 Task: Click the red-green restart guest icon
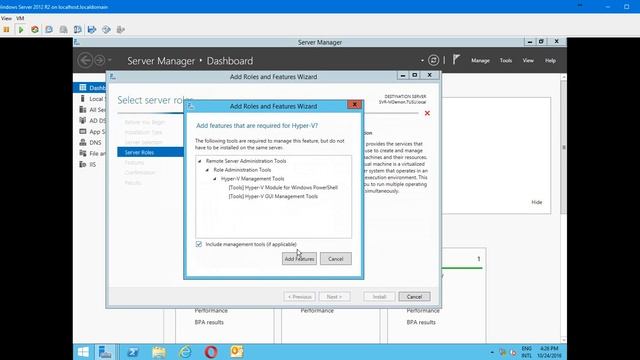[35, 29]
